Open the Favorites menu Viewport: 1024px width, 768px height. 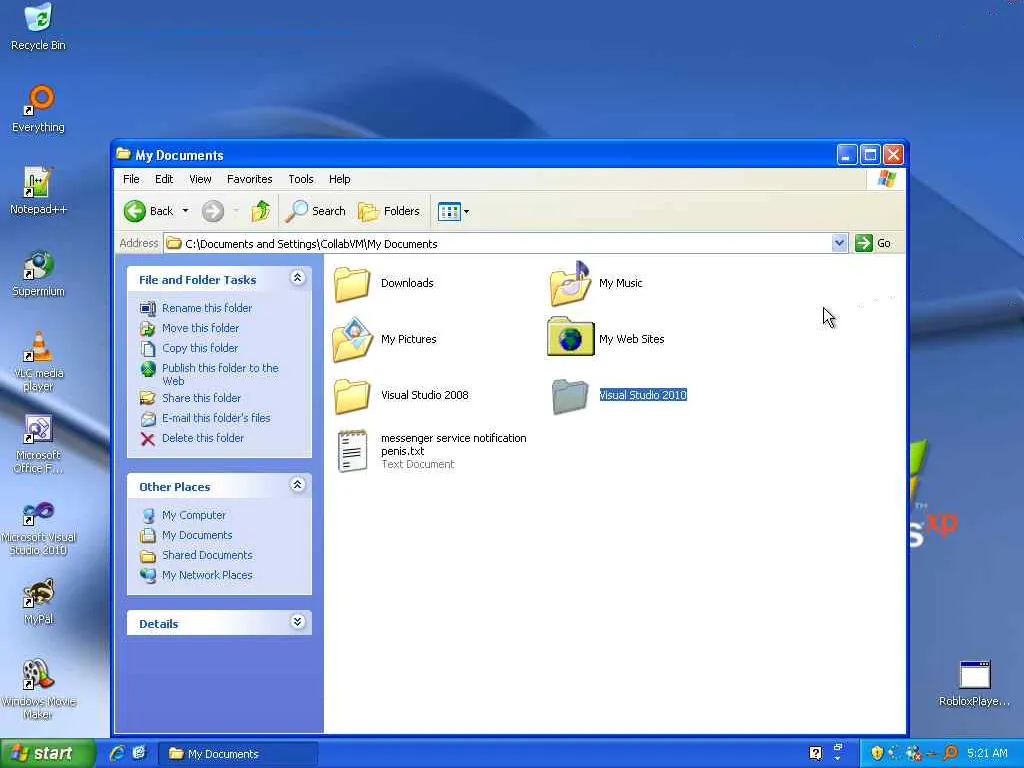click(x=249, y=179)
